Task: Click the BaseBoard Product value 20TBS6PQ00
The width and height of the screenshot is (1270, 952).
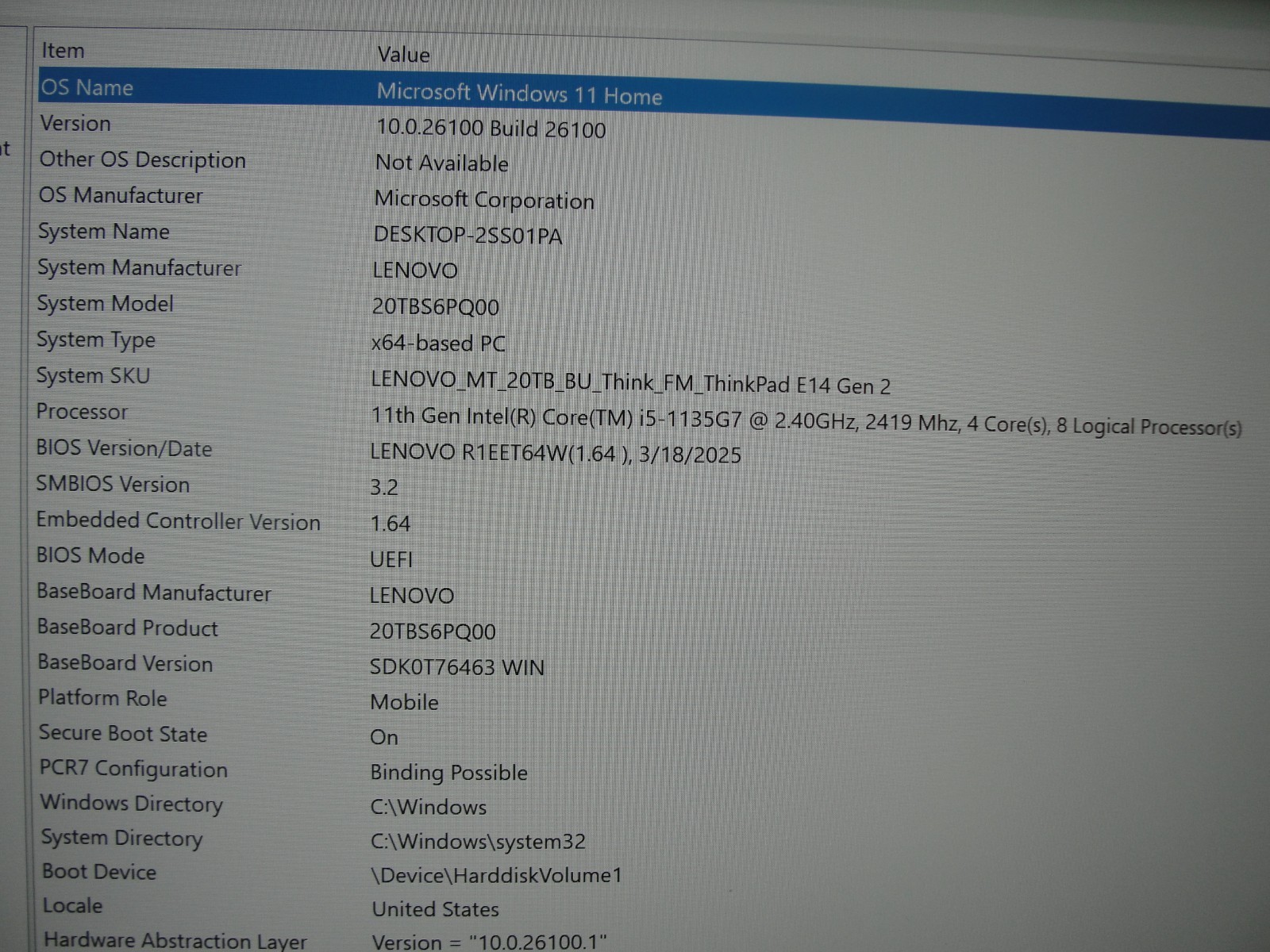Action: pos(433,631)
